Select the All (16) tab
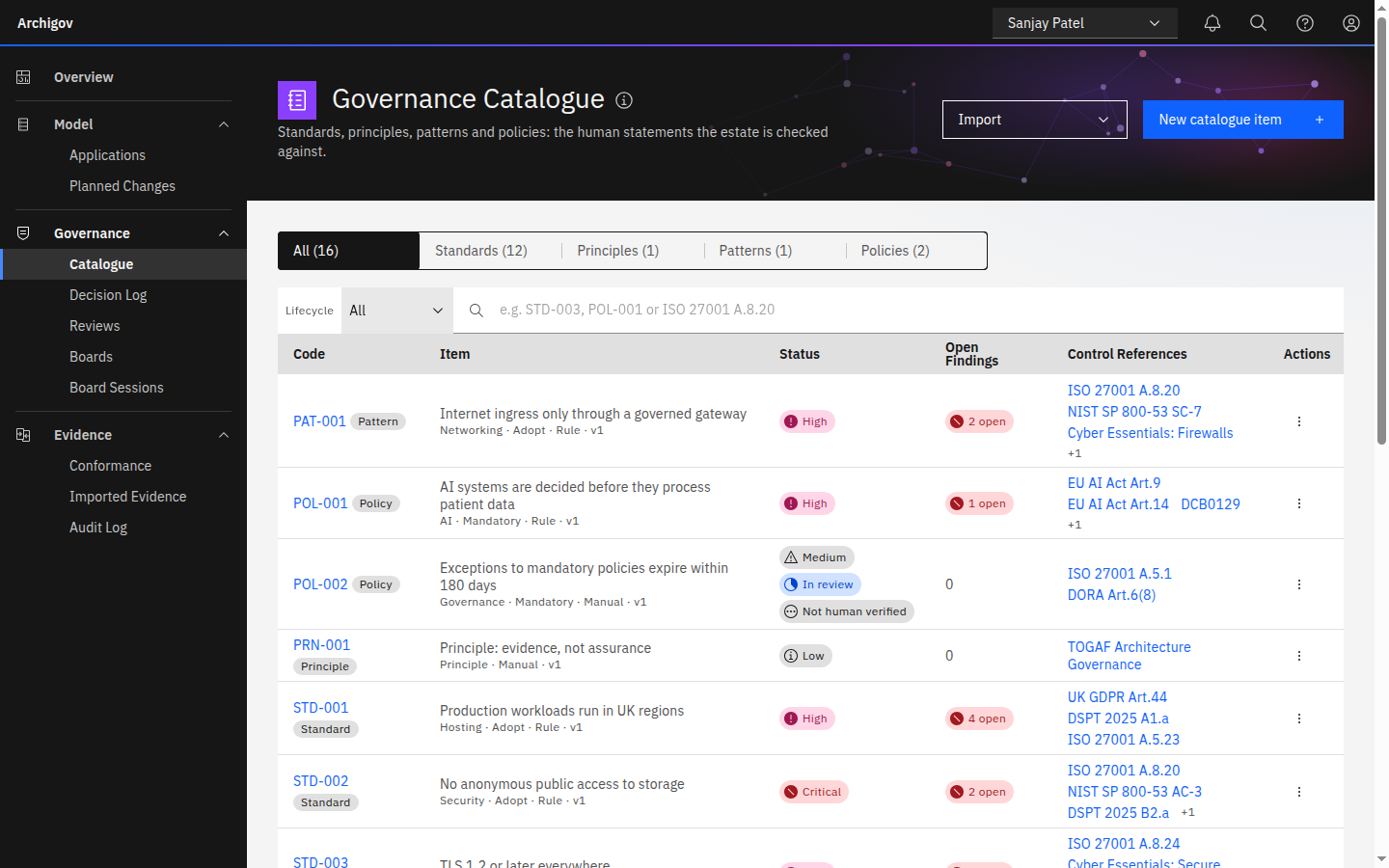Image resolution: width=1389 pixels, height=868 pixels. tap(349, 251)
